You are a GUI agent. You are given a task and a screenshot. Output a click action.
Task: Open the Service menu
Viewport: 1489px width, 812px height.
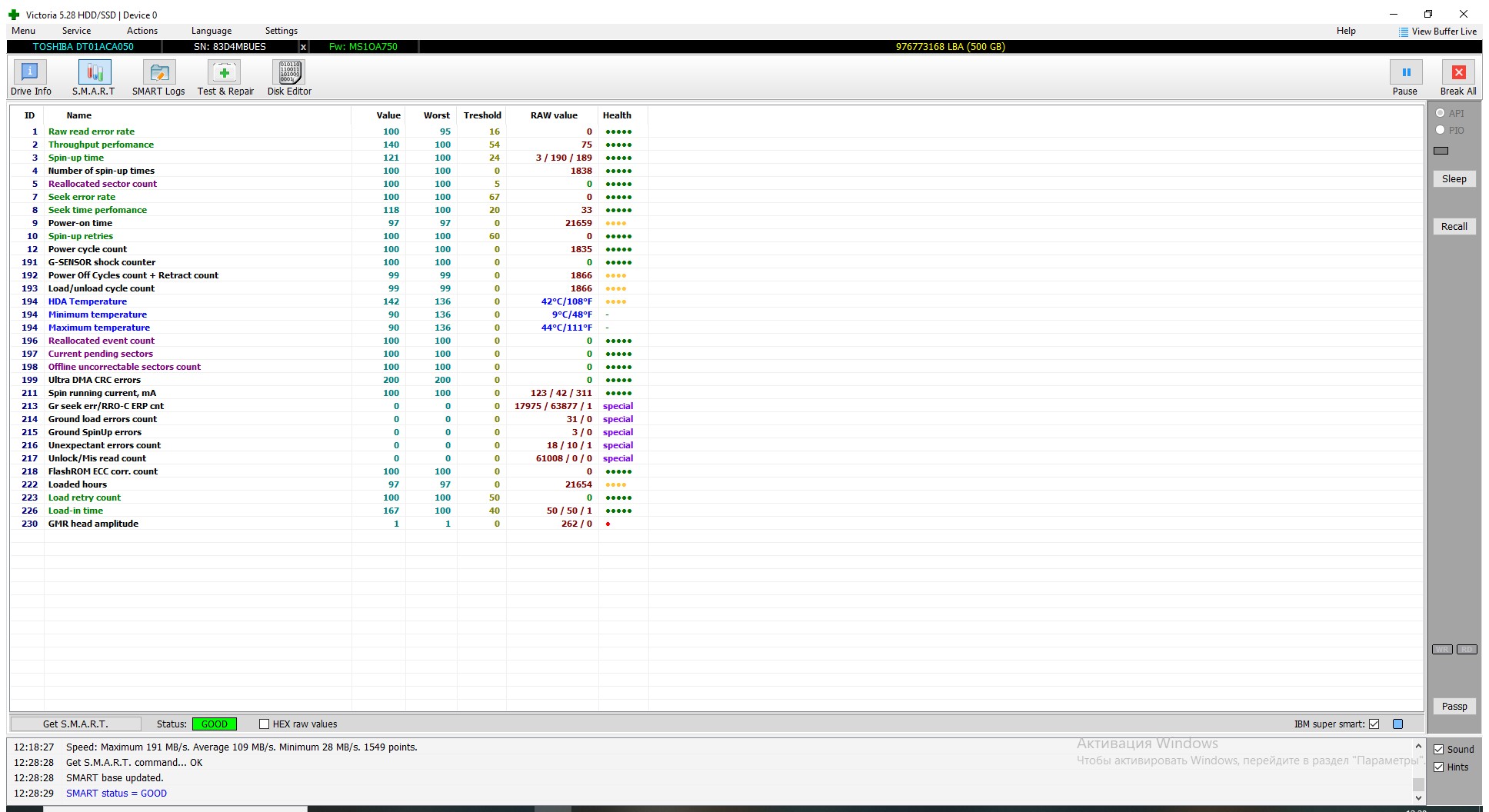click(x=76, y=31)
